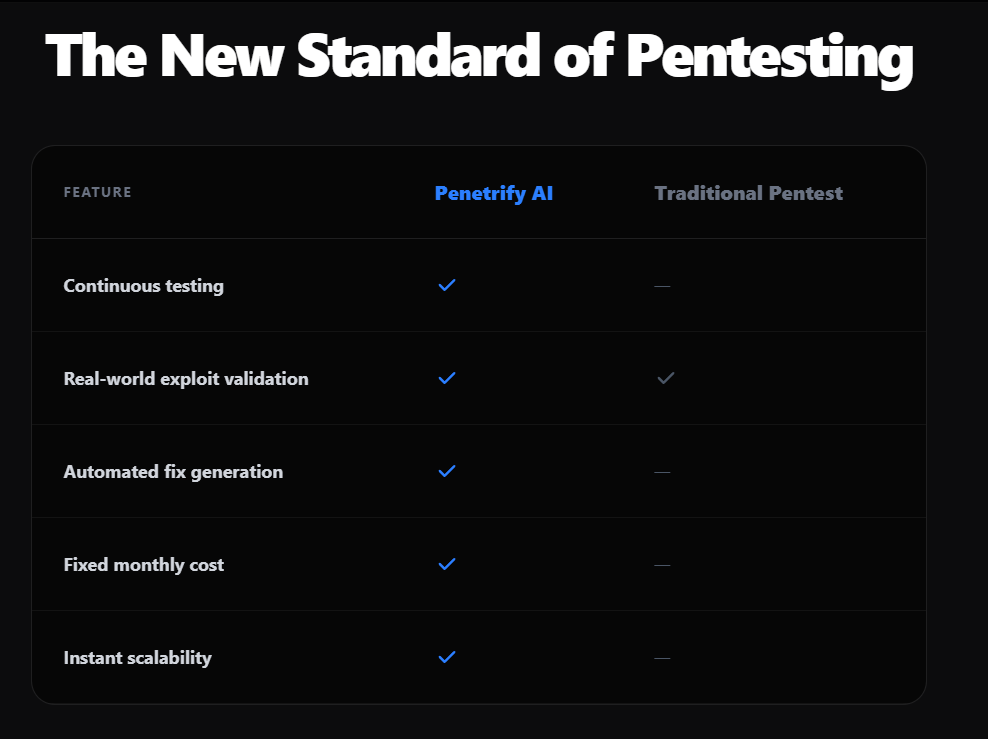Screen dimensions: 988x739
Task: Click the heading The New Standard of Pentesting
Action: [478, 57]
